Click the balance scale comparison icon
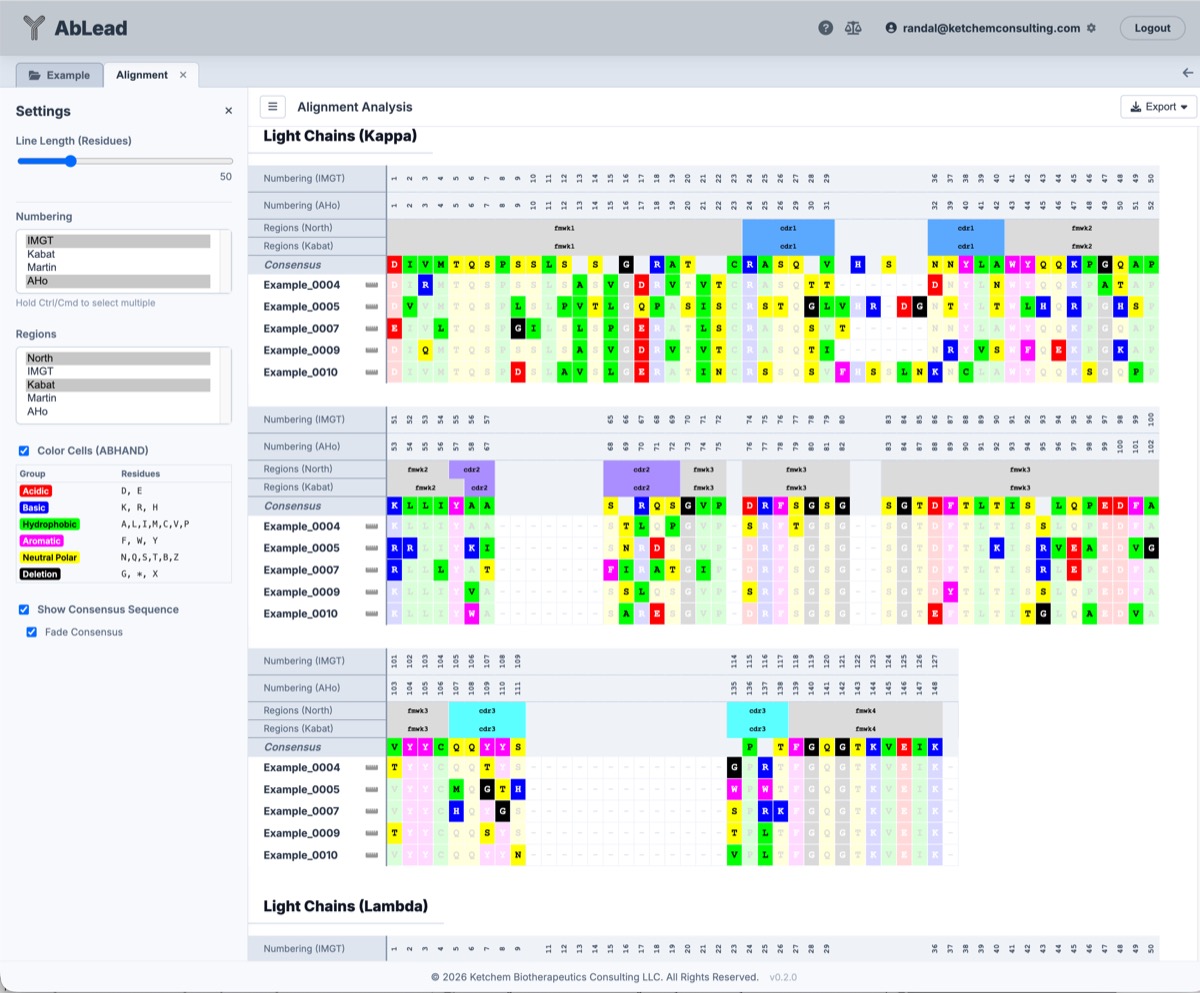The width and height of the screenshot is (1200, 993). (x=853, y=28)
